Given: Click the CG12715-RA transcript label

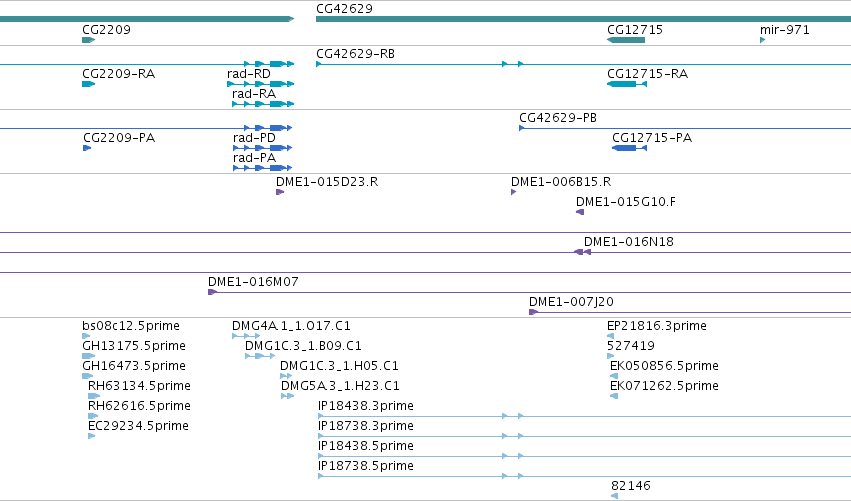Looking at the screenshot, I should point(647,74).
